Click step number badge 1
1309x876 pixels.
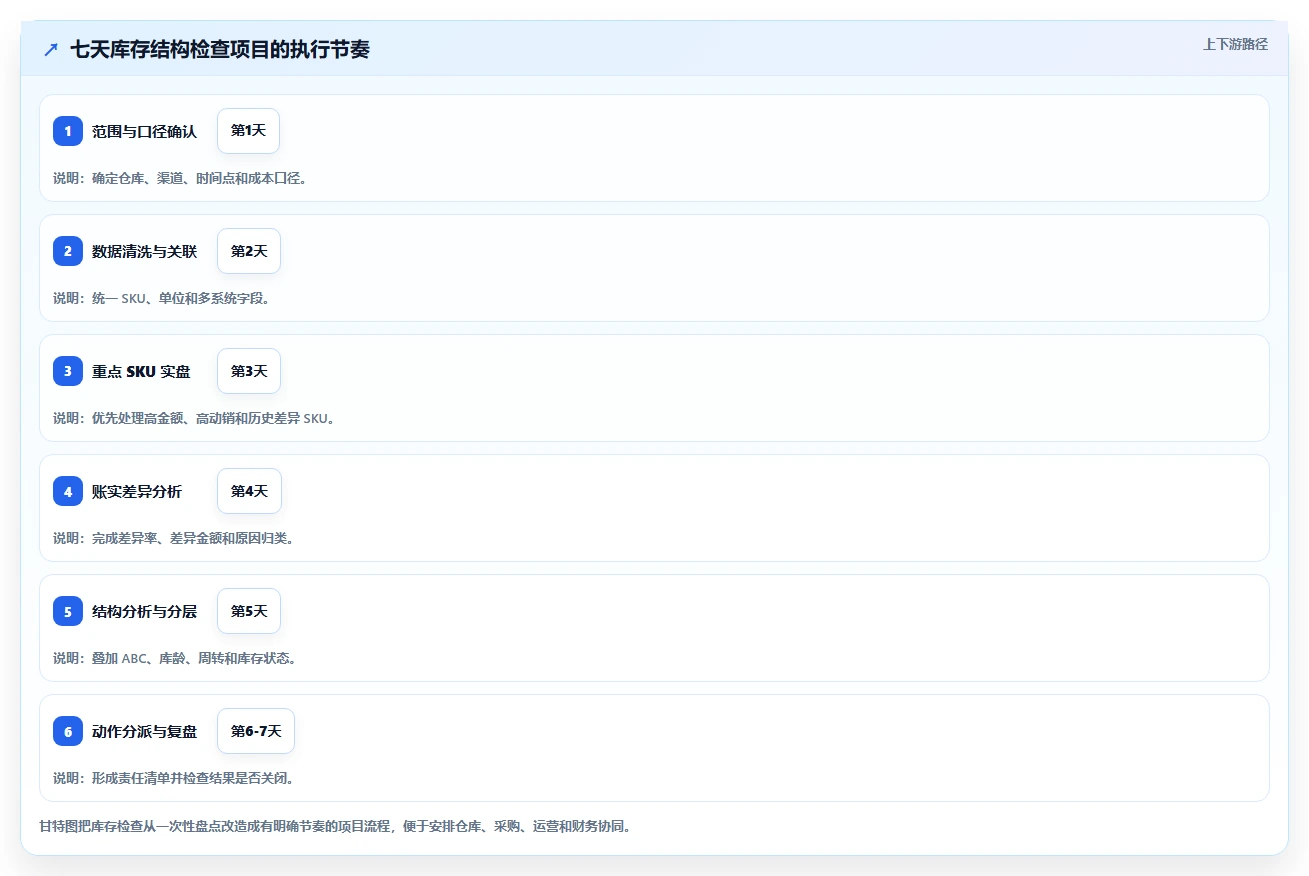click(68, 131)
